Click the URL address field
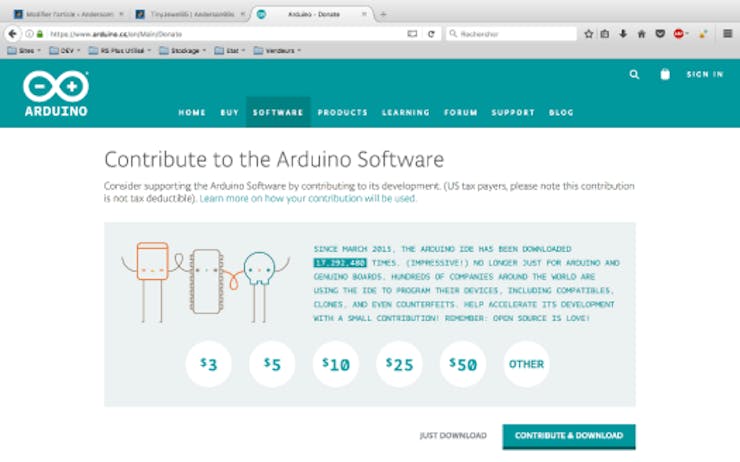The image size is (740, 462). 227,34
